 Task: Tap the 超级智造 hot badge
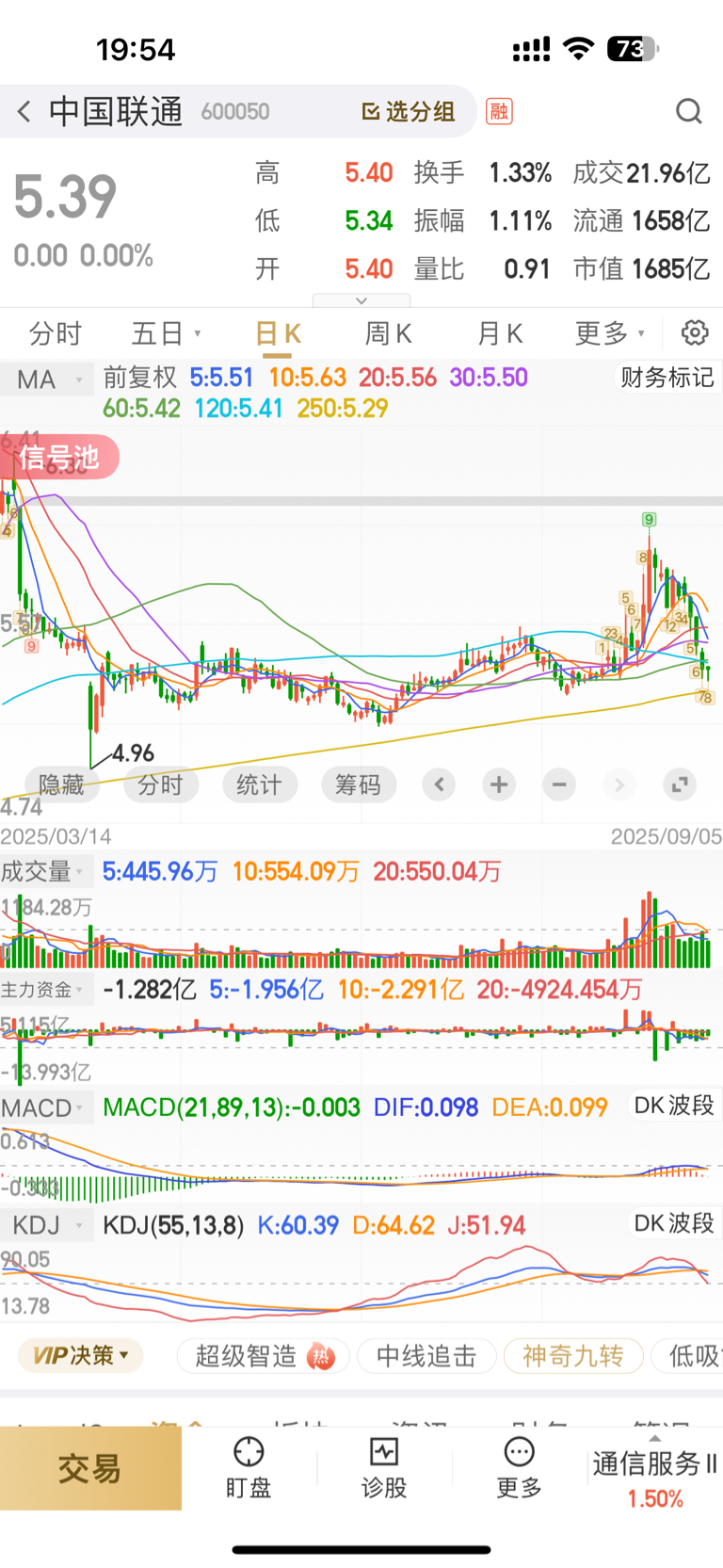(x=322, y=1357)
